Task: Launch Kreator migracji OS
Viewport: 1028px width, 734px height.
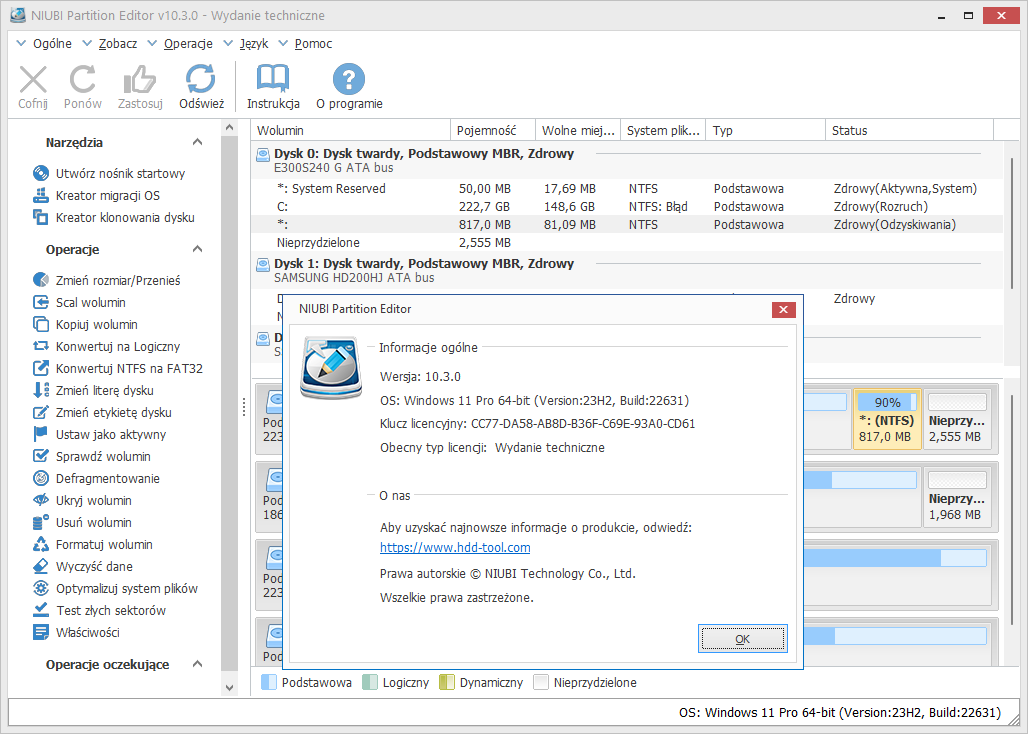Action: (x=96, y=195)
